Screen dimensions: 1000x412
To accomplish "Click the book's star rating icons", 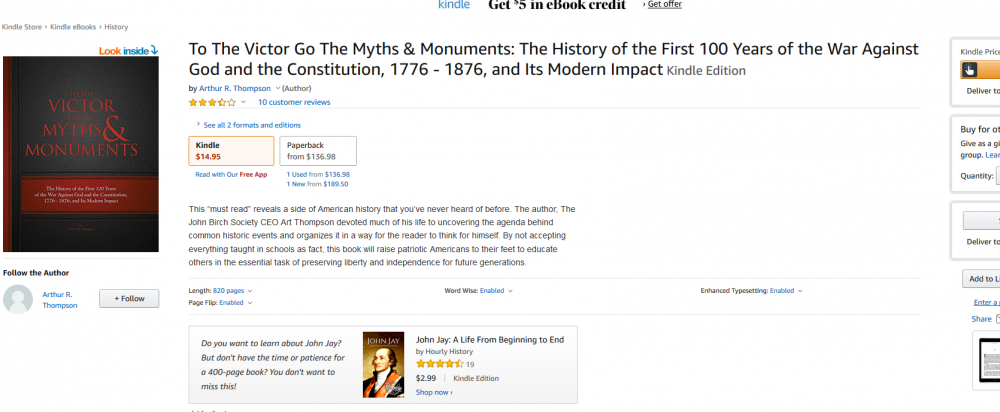I will (212, 102).
